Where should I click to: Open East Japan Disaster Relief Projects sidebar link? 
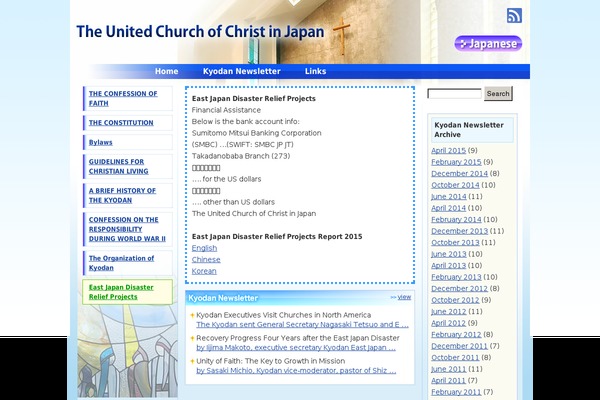tap(121, 292)
